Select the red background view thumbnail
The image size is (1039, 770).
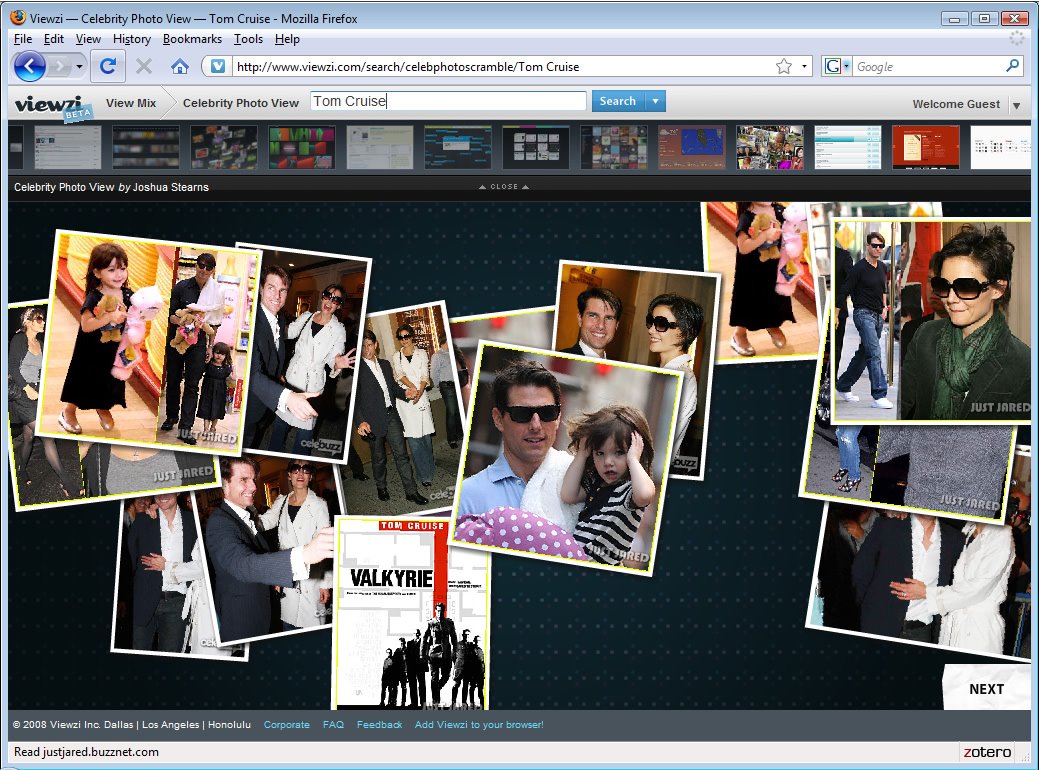coord(926,147)
